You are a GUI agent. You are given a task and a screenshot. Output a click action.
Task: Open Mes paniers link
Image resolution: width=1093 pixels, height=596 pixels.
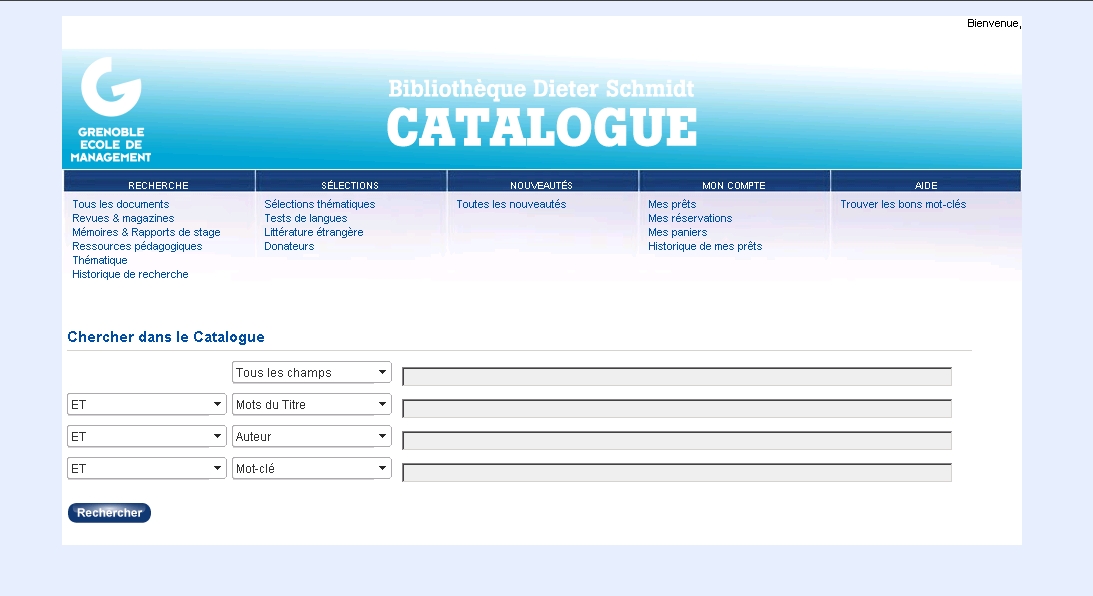(x=678, y=232)
